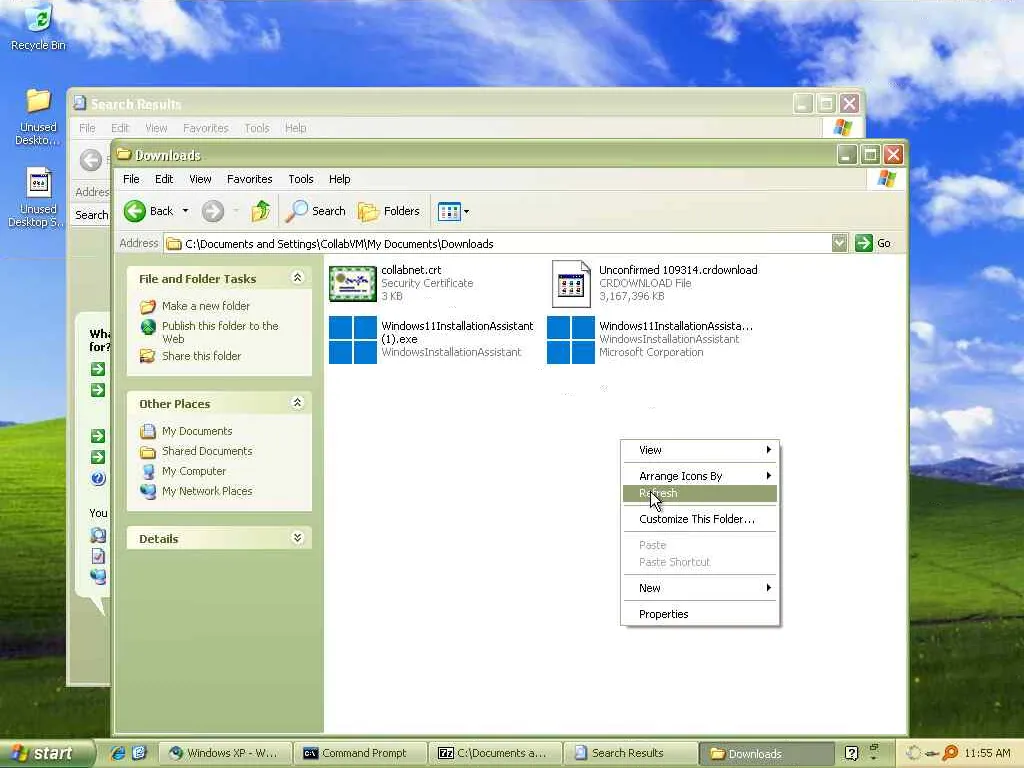Click the Downloads taskbar button
Screen dimensions: 1024x768
(x=765, y=754)
